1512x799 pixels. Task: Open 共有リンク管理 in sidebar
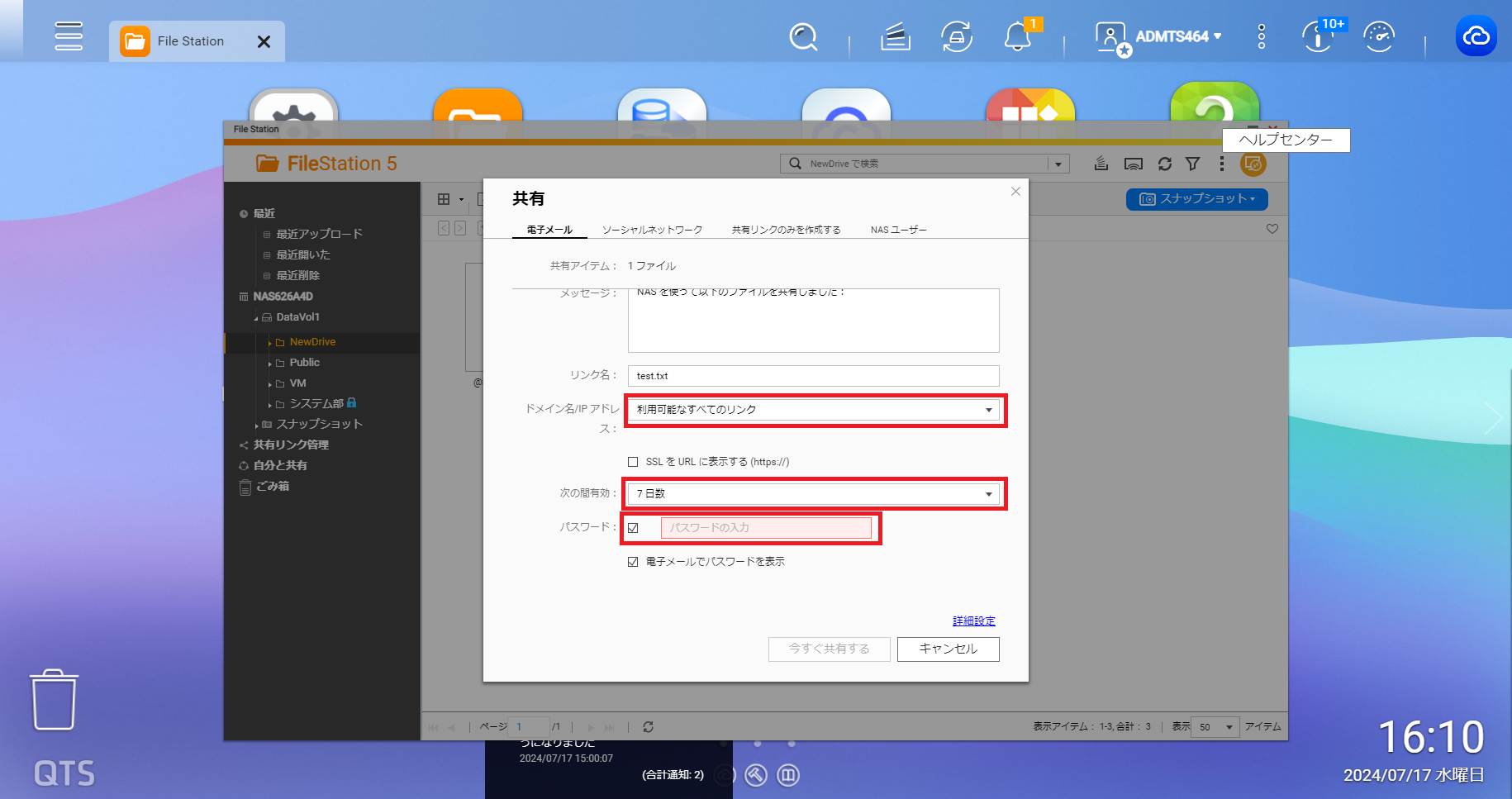tap(291, 445)
